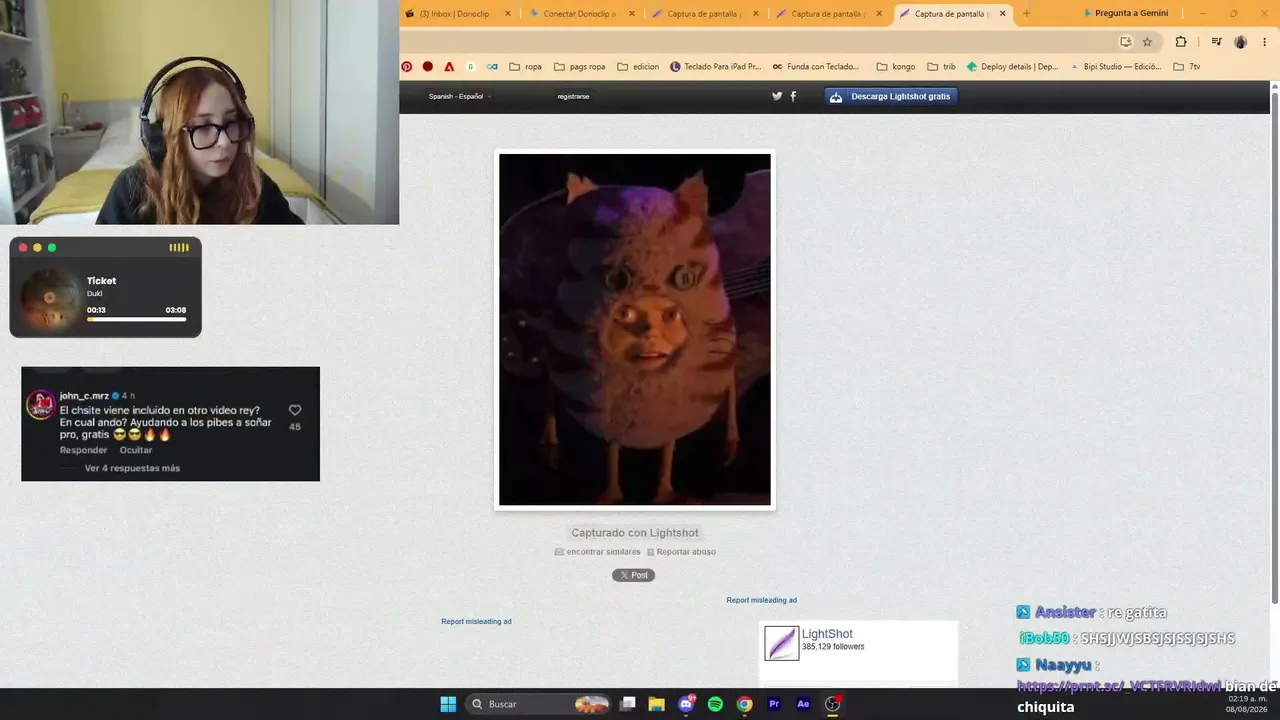Open the Chrome extensions puzzle icon
Image resolution: width=1280 pixels, height=720 pixels.
pos(1181,42)
